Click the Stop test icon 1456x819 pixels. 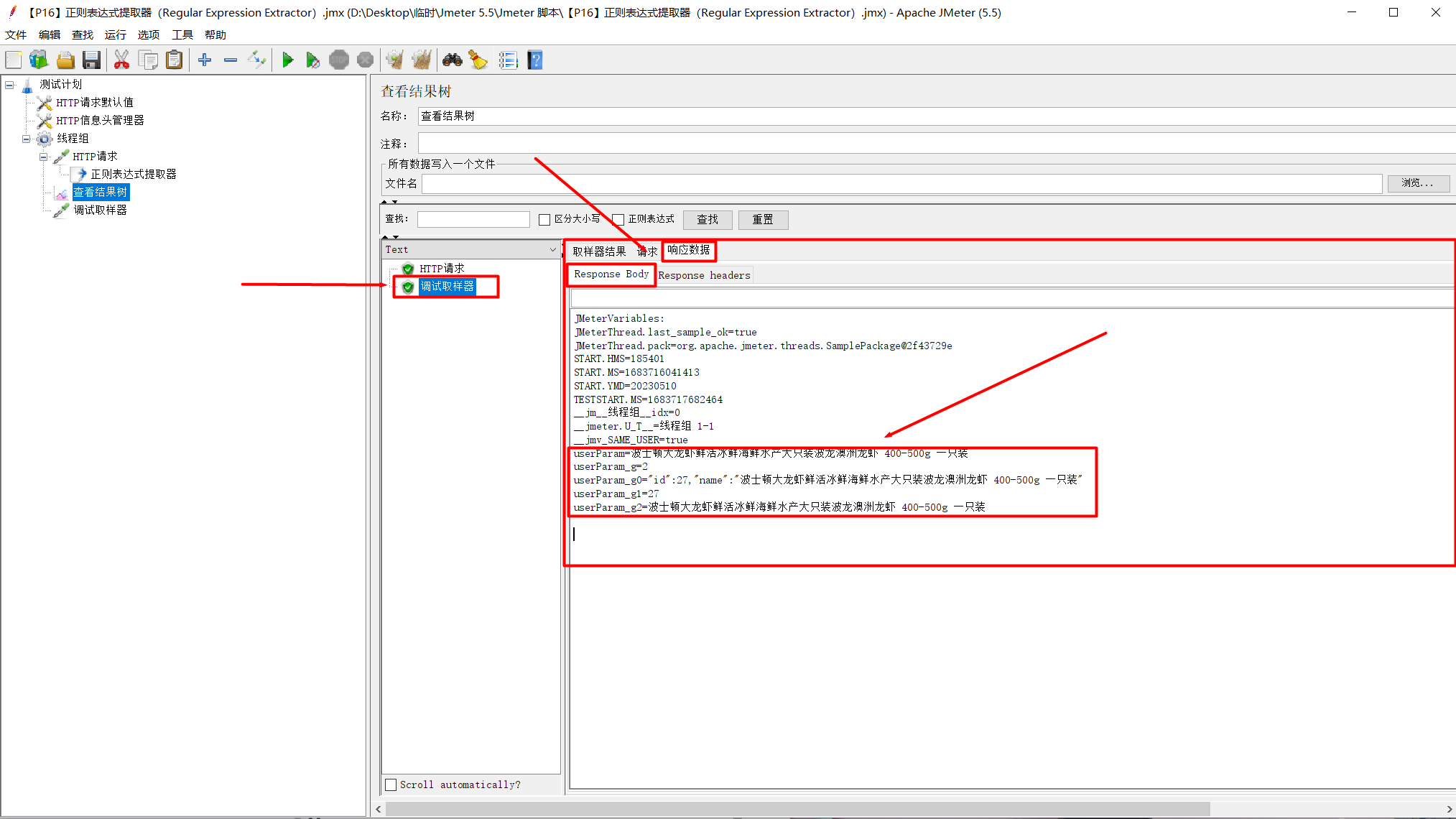(x=339, y=60)
